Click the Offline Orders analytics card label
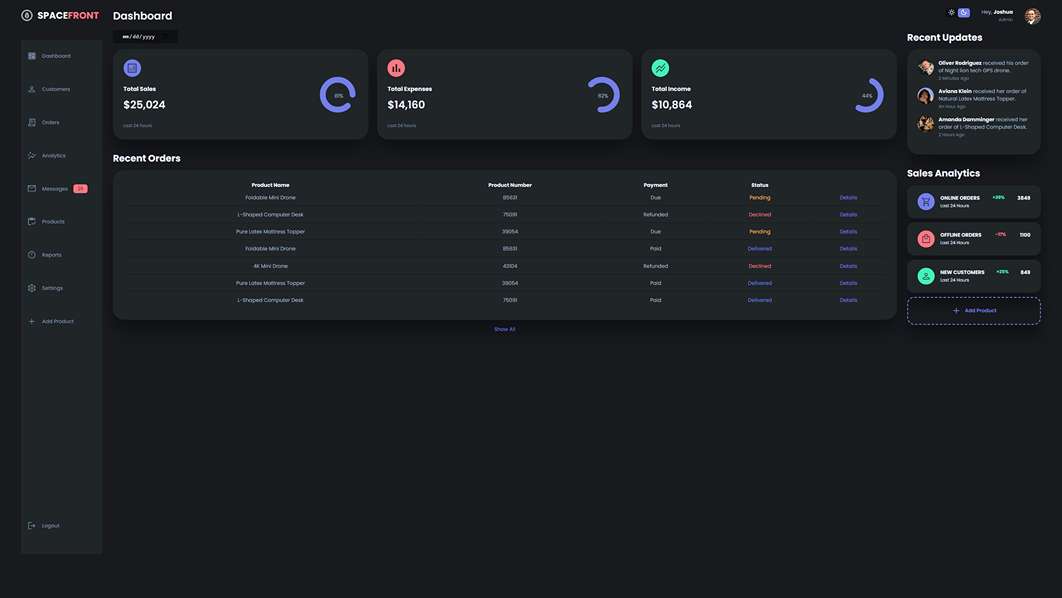The width and height of the screenshot is (1062, 598). [960, 235]
